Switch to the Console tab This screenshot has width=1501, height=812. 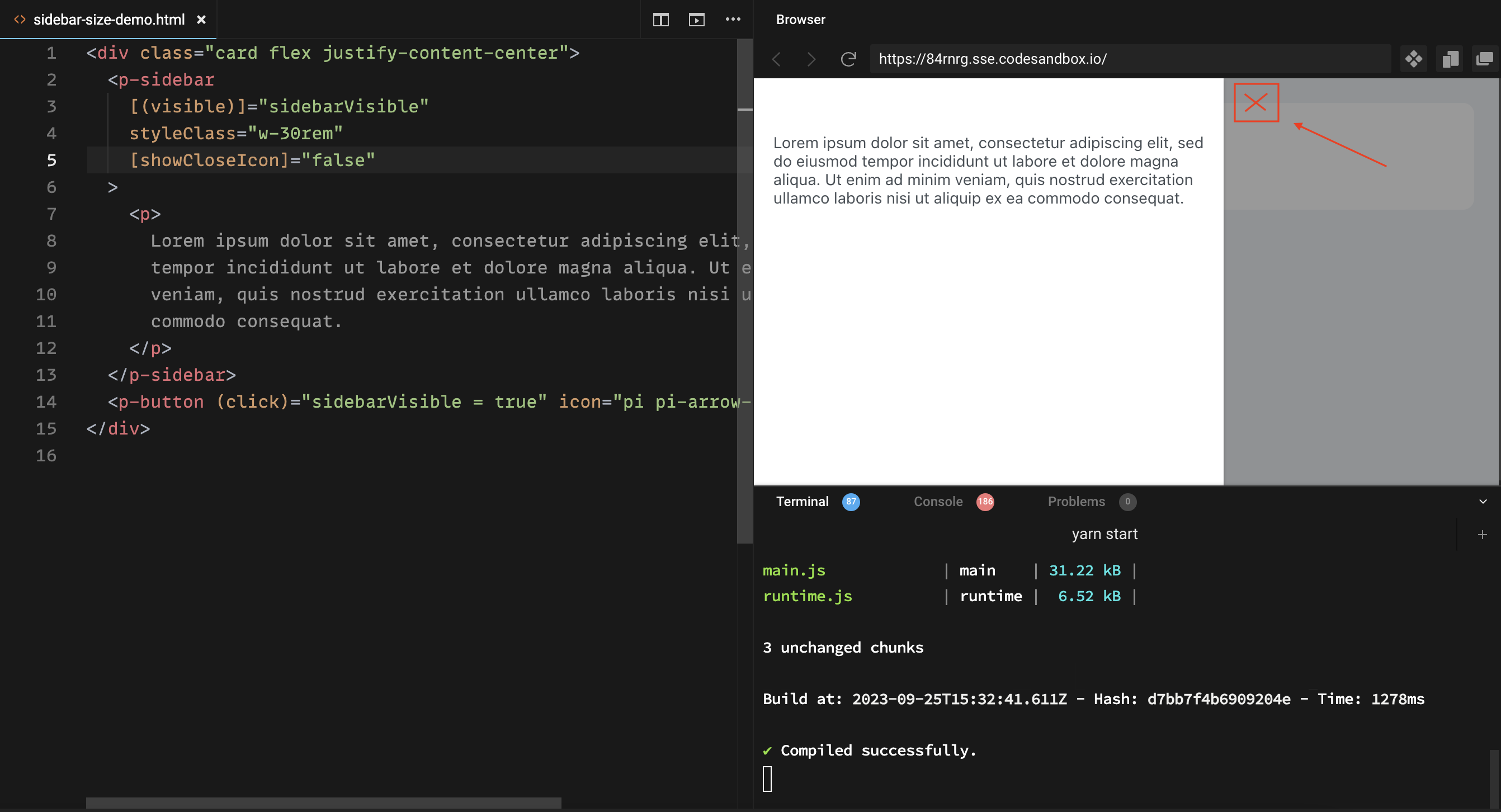pyautogui.click(x=937, y=502)
